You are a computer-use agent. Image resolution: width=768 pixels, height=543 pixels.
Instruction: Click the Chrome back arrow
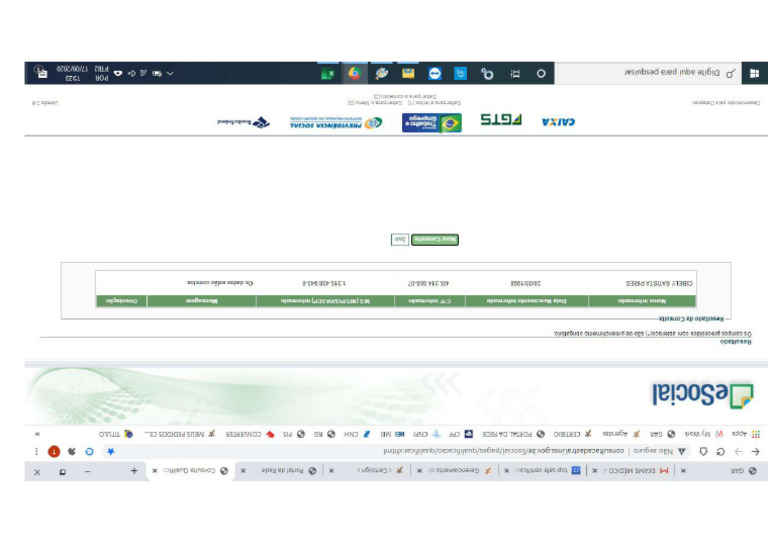(756, 451)
